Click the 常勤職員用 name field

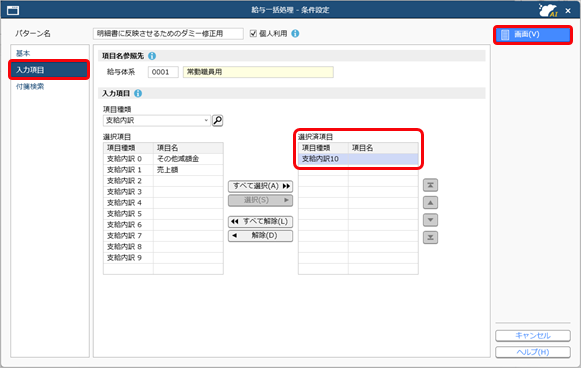coord(258,72)
